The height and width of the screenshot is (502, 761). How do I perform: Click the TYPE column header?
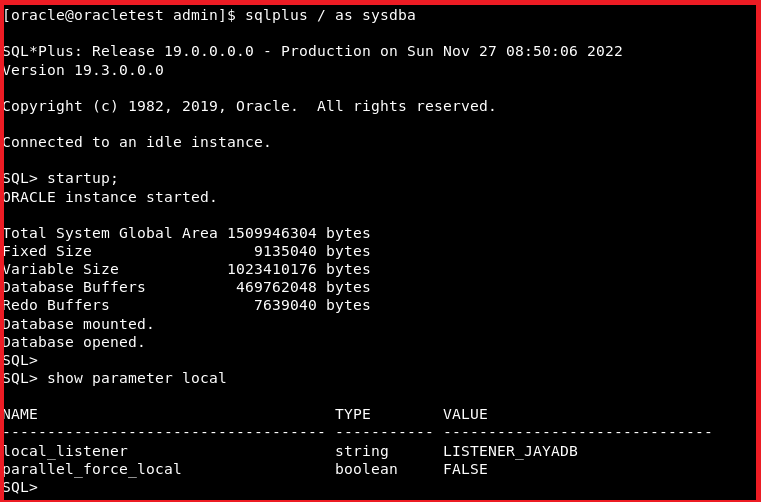pyautogui.click(x=353, y=415)
